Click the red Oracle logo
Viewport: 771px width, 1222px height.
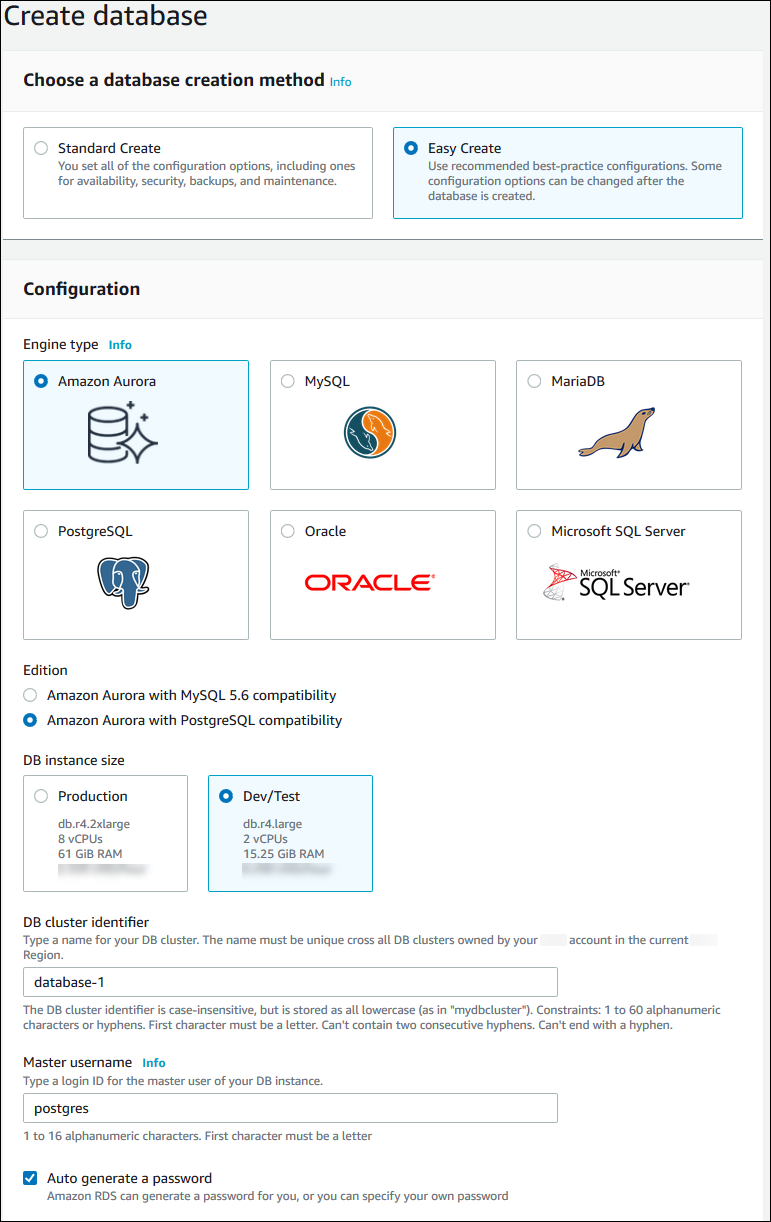click(x=369, y=582)
